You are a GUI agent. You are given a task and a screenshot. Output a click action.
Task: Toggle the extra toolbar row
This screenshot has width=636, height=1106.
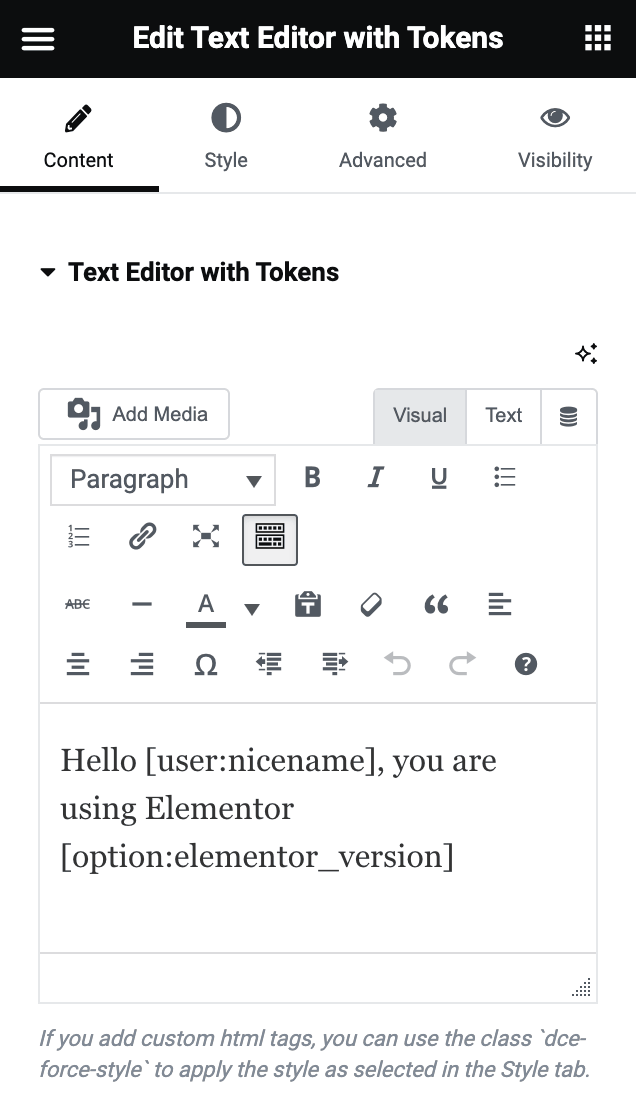tap(269, 540)
